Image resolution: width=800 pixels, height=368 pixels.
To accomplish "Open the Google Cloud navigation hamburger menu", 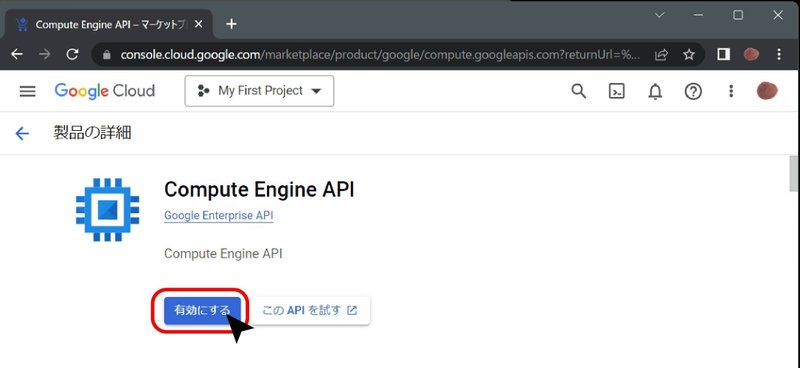I will pos(27,91).
